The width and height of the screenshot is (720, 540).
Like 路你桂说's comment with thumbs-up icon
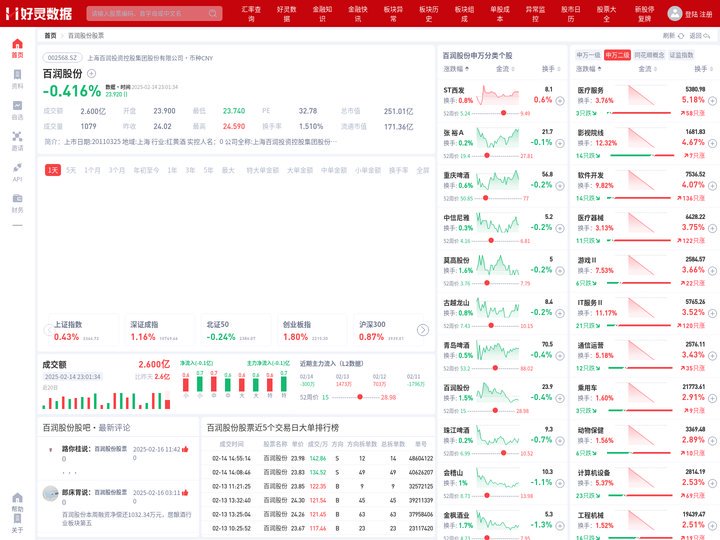(185, 449)
